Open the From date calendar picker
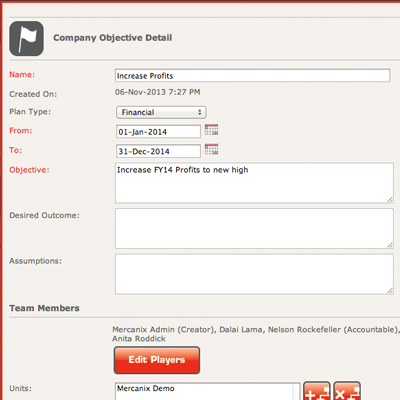The width and height of the screenshot is (400, 400). pyautogui.click(x=211, y=130)
